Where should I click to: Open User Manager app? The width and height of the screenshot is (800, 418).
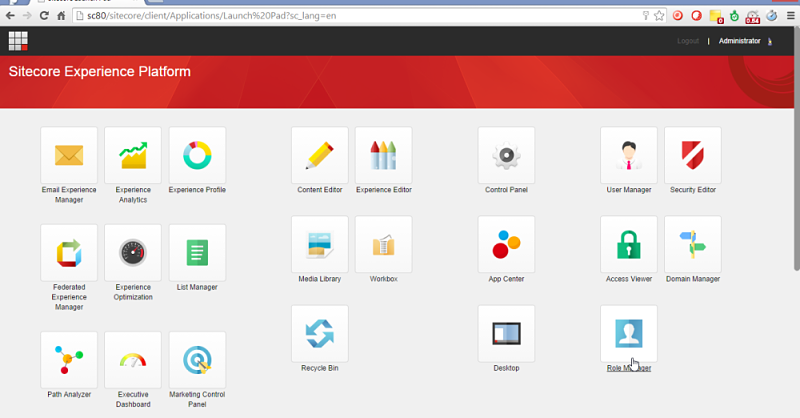[629, 156]
